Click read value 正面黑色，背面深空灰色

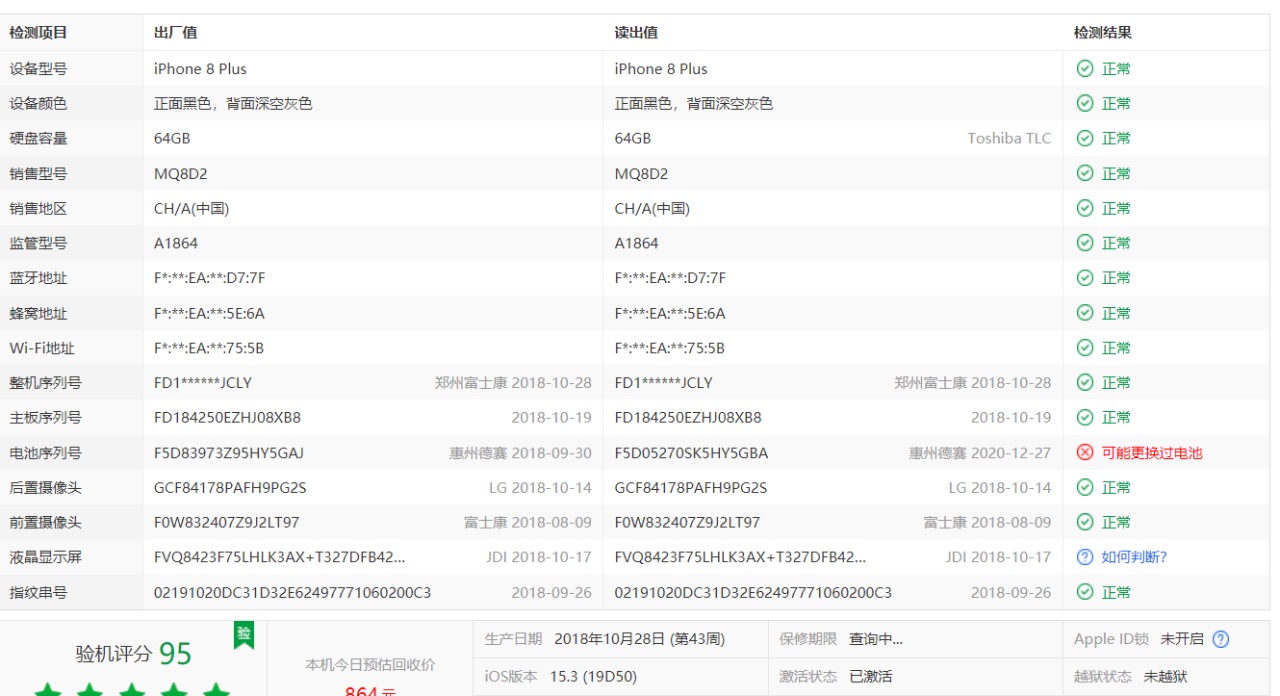coord(694,104)
